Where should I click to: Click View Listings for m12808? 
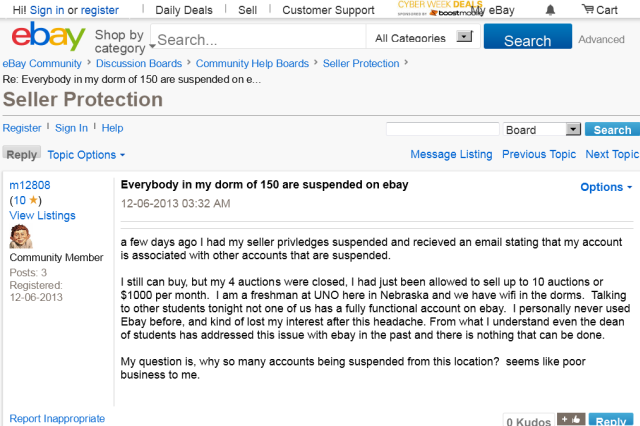42,215
